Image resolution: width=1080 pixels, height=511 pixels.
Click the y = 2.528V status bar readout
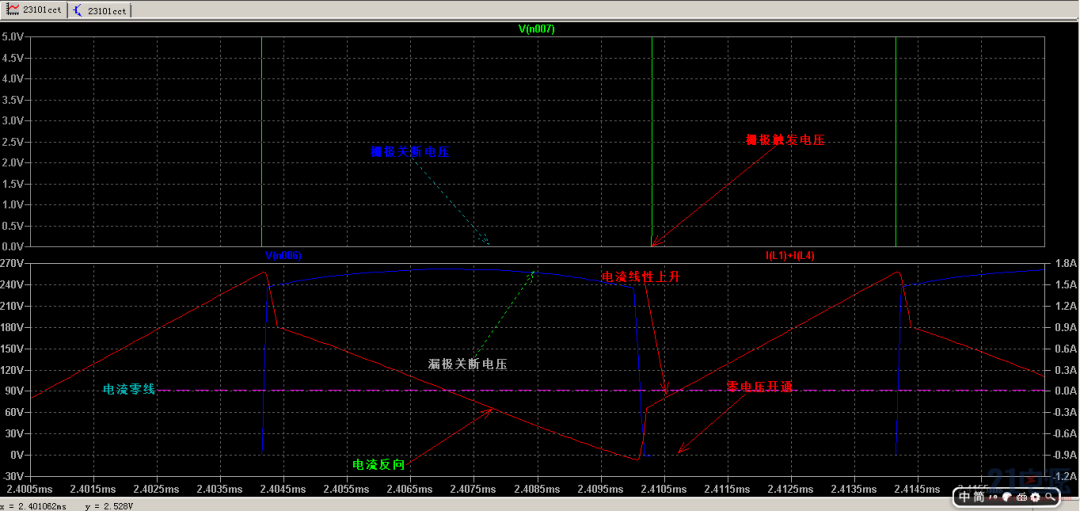109,506
